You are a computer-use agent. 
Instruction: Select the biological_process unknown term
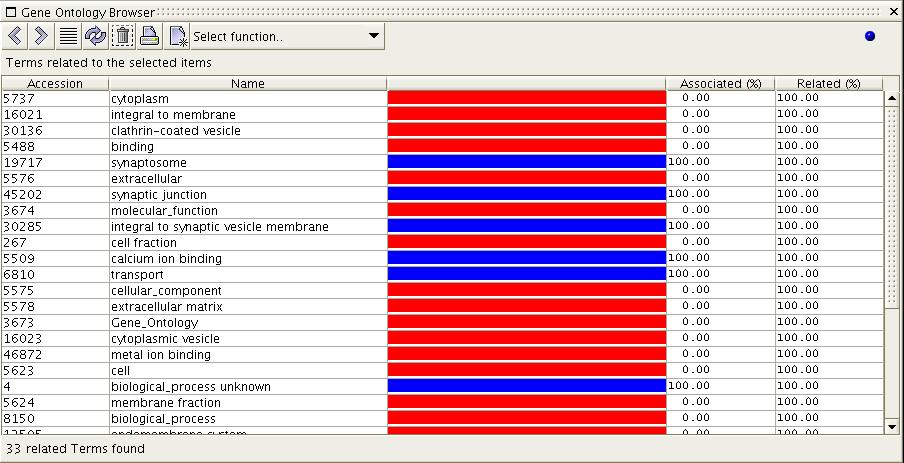point(191,387)
